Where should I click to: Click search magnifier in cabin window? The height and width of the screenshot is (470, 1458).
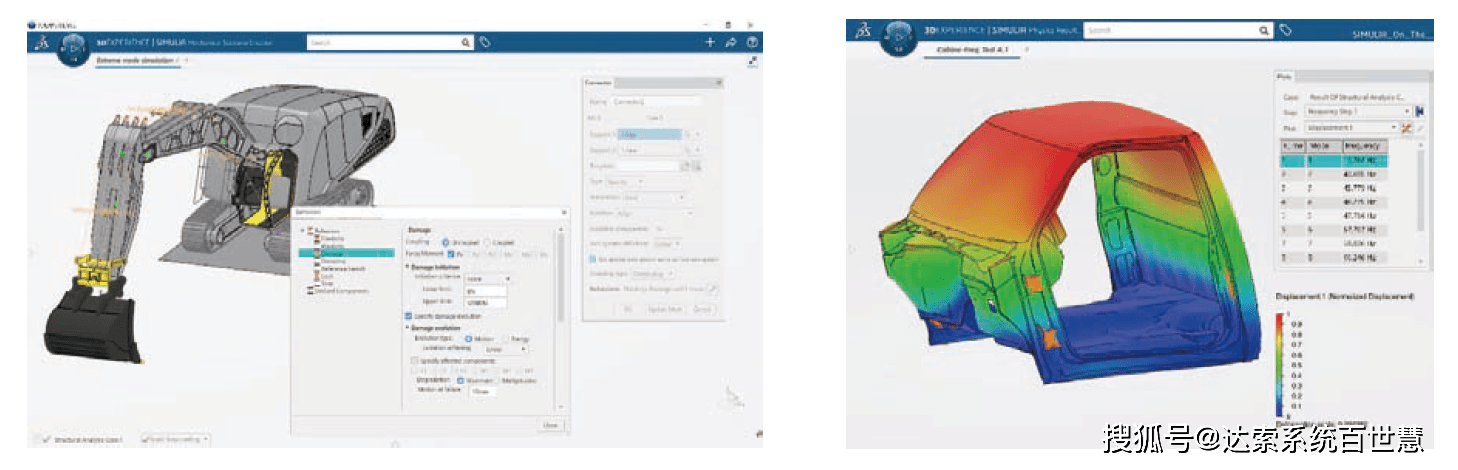[1264, 31]
